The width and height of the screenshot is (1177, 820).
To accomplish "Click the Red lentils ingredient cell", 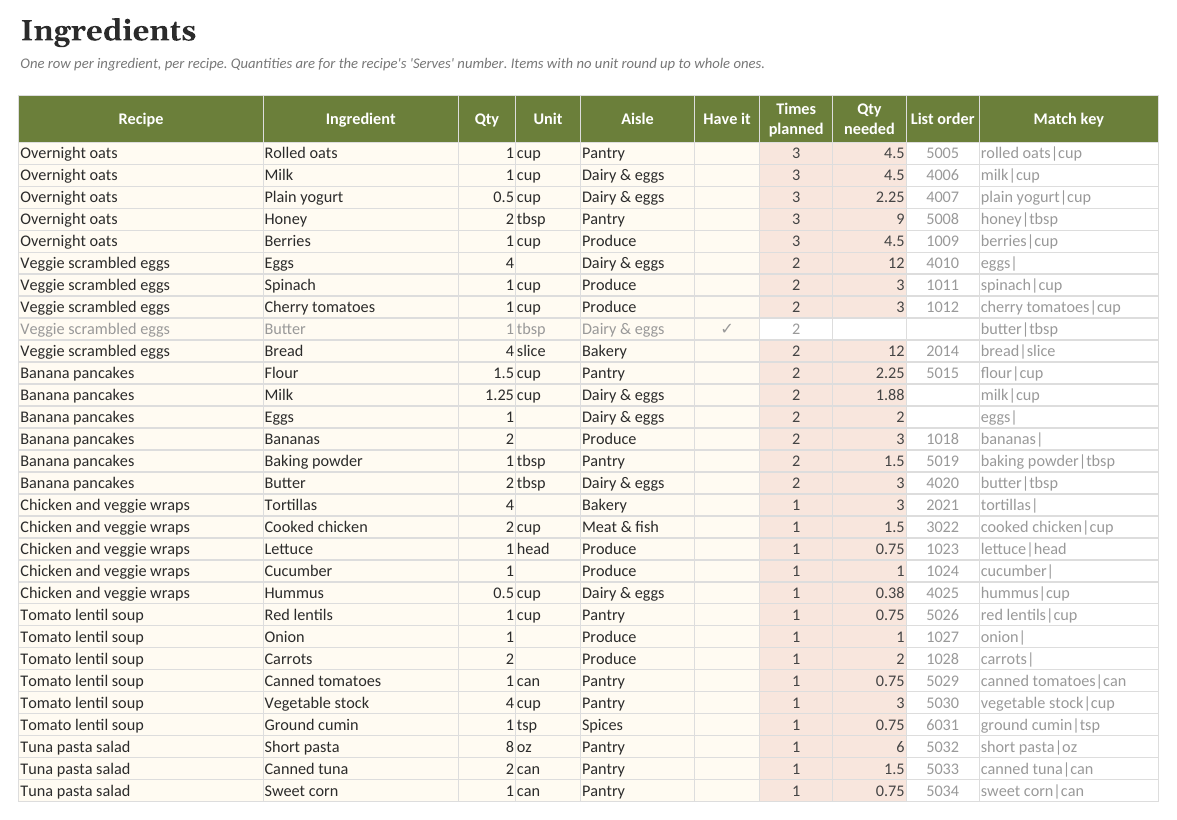I will (360, 615).
